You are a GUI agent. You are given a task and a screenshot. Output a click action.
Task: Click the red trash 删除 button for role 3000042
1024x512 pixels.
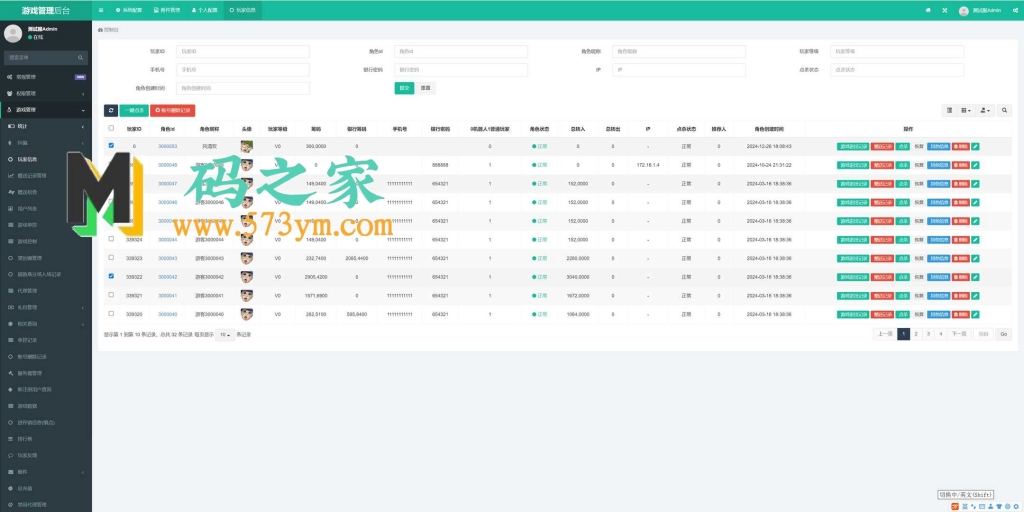click(961, 277)
